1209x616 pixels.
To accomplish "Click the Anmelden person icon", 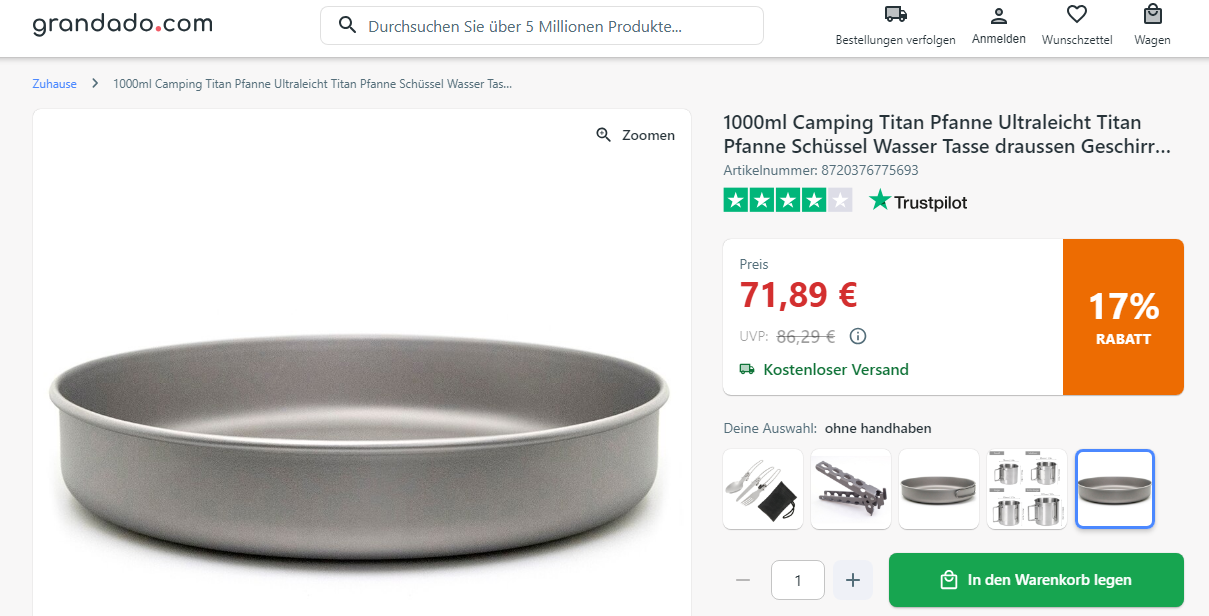I will pos(998,15).
